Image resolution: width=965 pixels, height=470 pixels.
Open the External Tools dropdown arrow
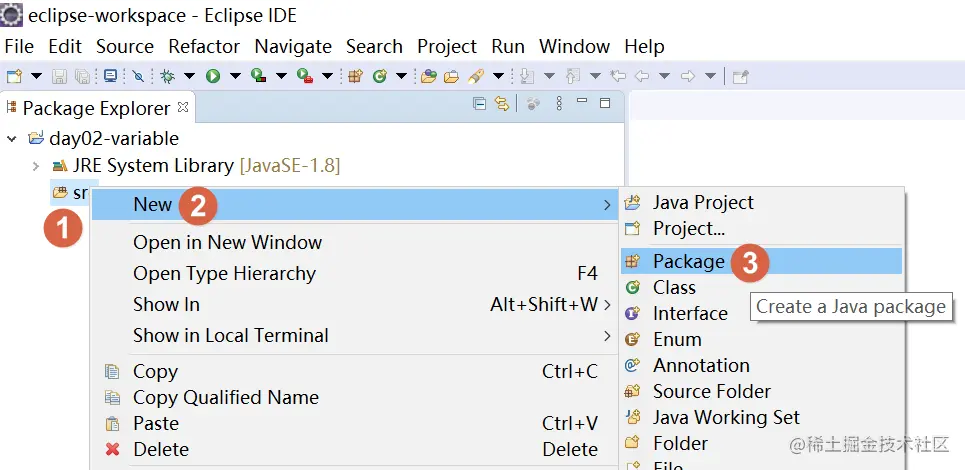pos(327,76)
